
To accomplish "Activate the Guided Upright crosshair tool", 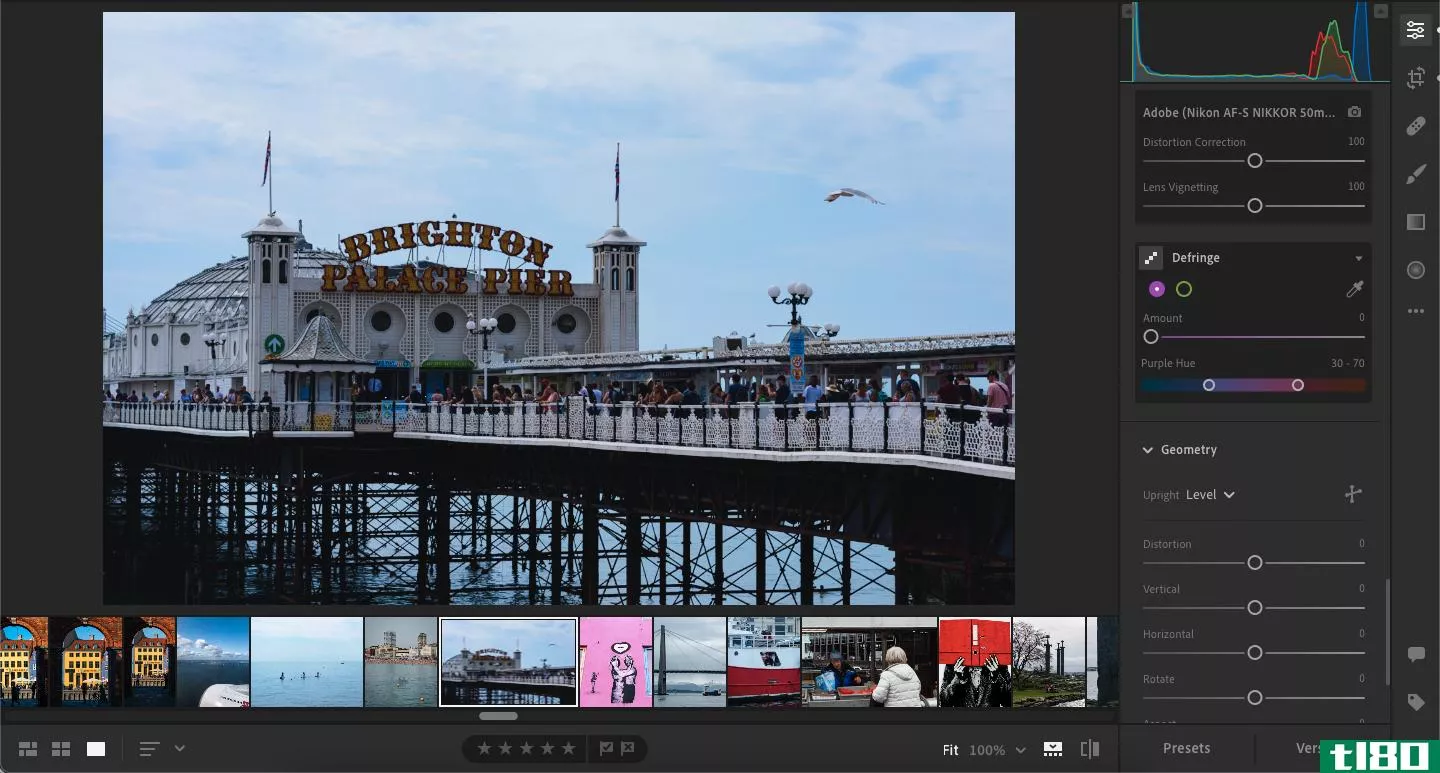I will (1353, 494).
